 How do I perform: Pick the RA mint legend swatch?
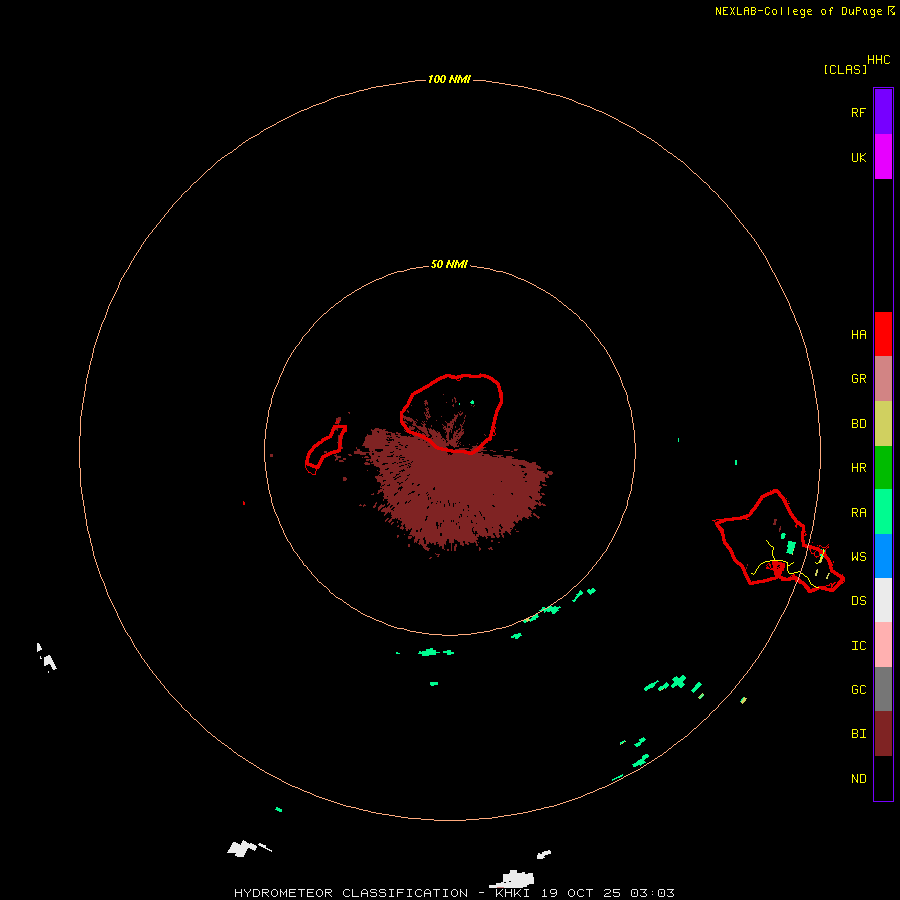point(883,512)
